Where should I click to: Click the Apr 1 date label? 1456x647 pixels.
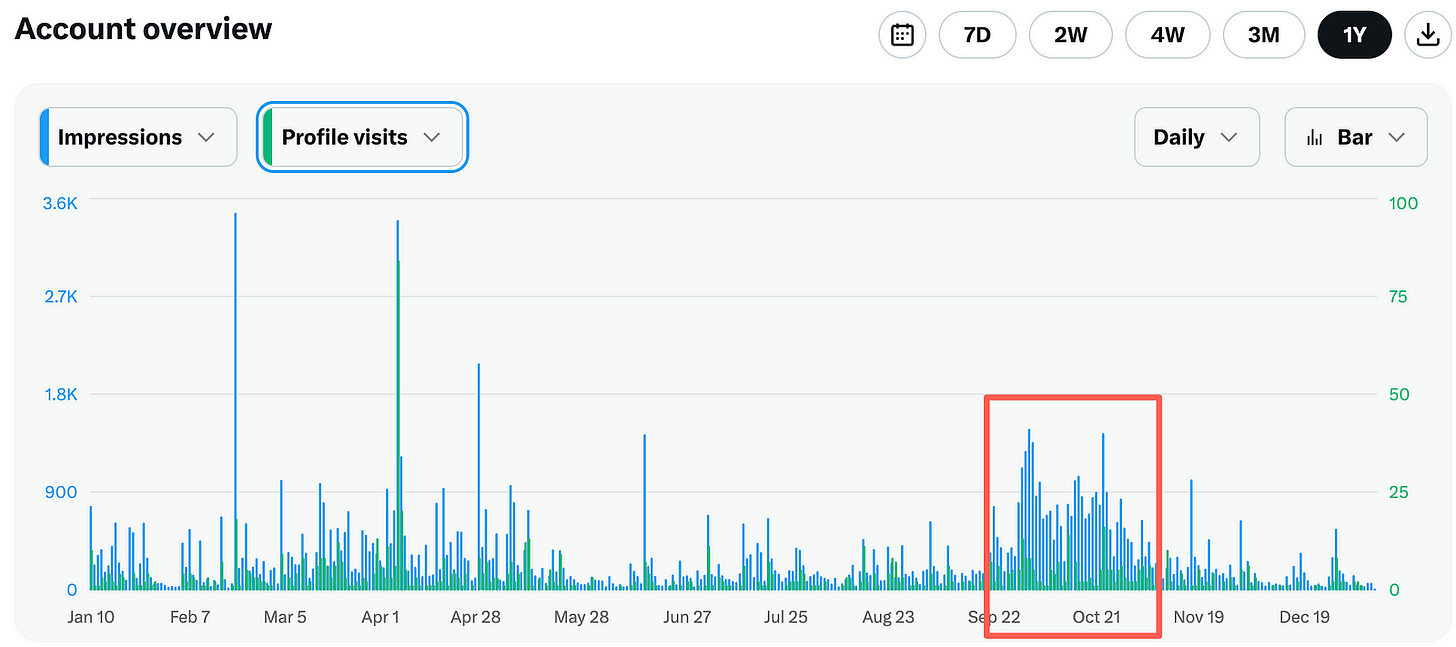(380, 617)
